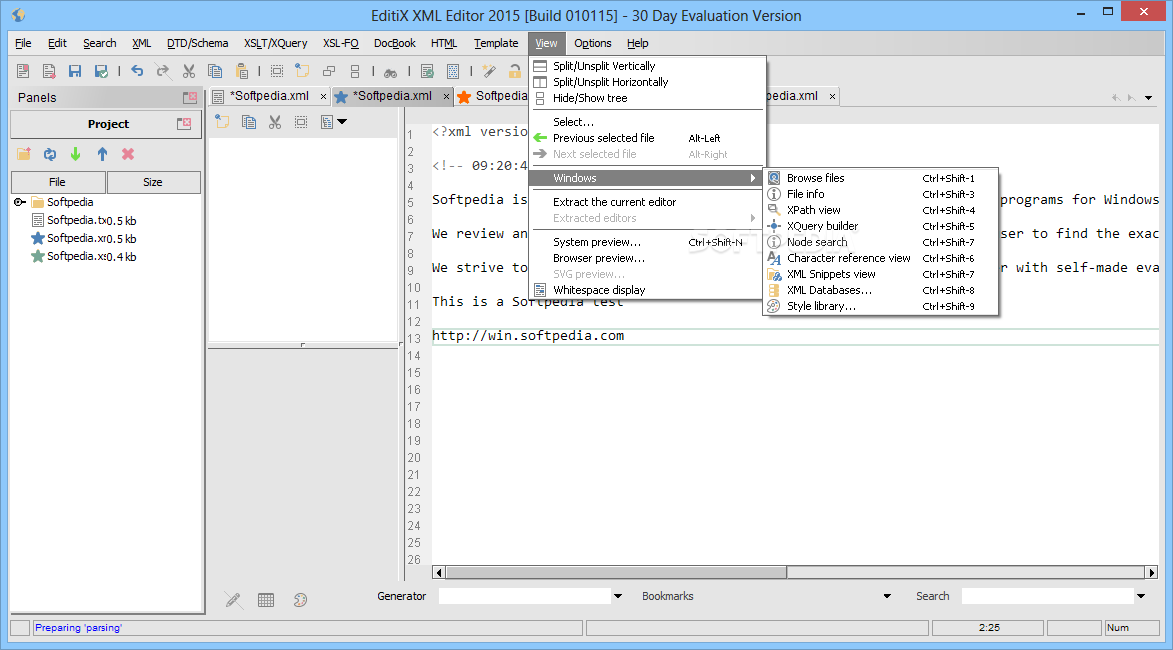Click the Redo arrow in main toolbar

[162, 70]
